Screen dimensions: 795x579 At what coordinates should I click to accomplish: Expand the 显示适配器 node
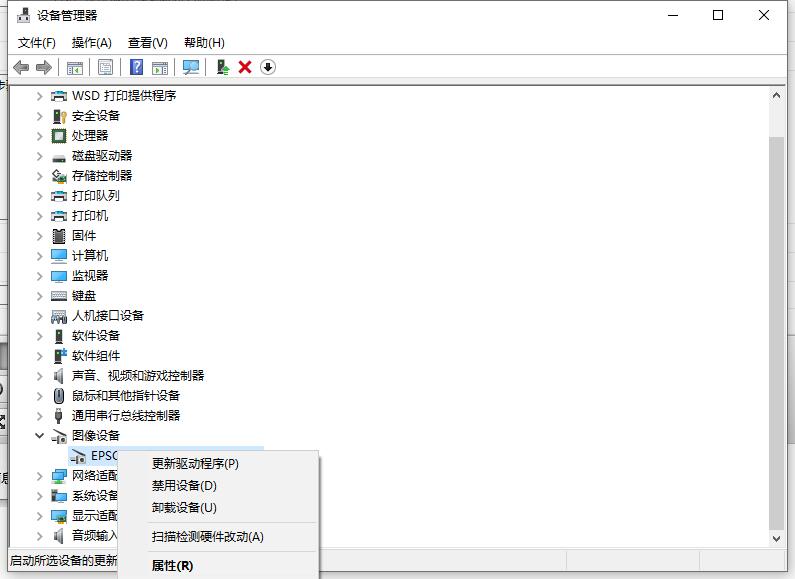[x=40, y=516]
